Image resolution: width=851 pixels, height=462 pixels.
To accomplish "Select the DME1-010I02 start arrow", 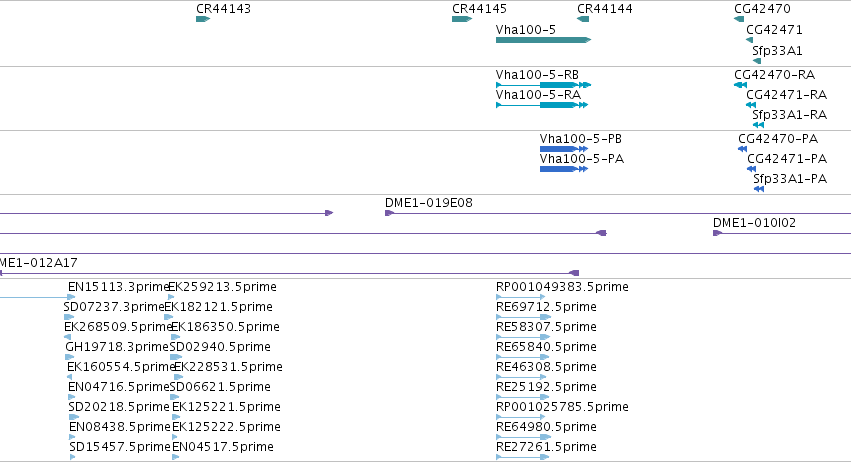I will coord(717,233).
